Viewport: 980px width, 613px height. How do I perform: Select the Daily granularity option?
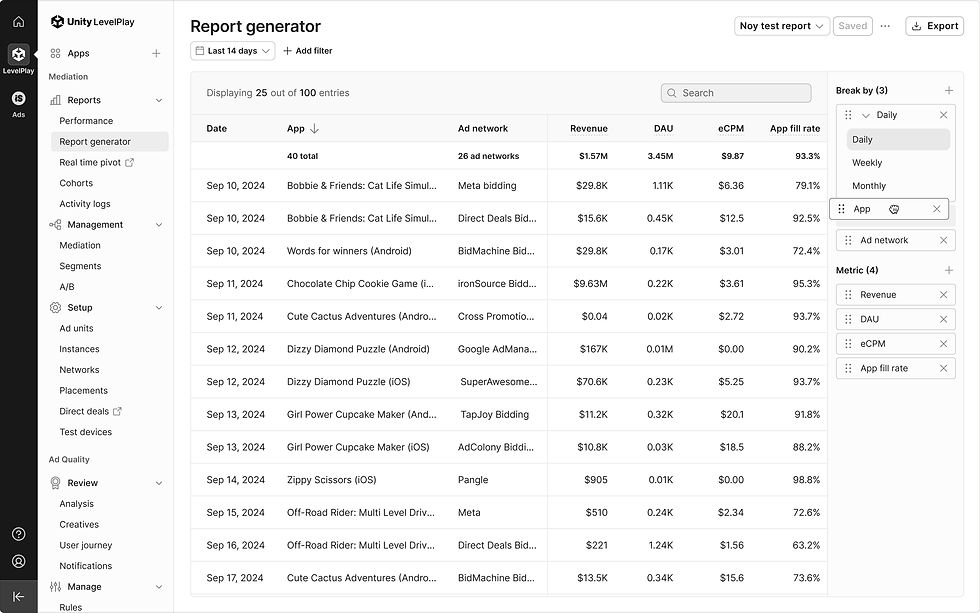pos(898,139)
